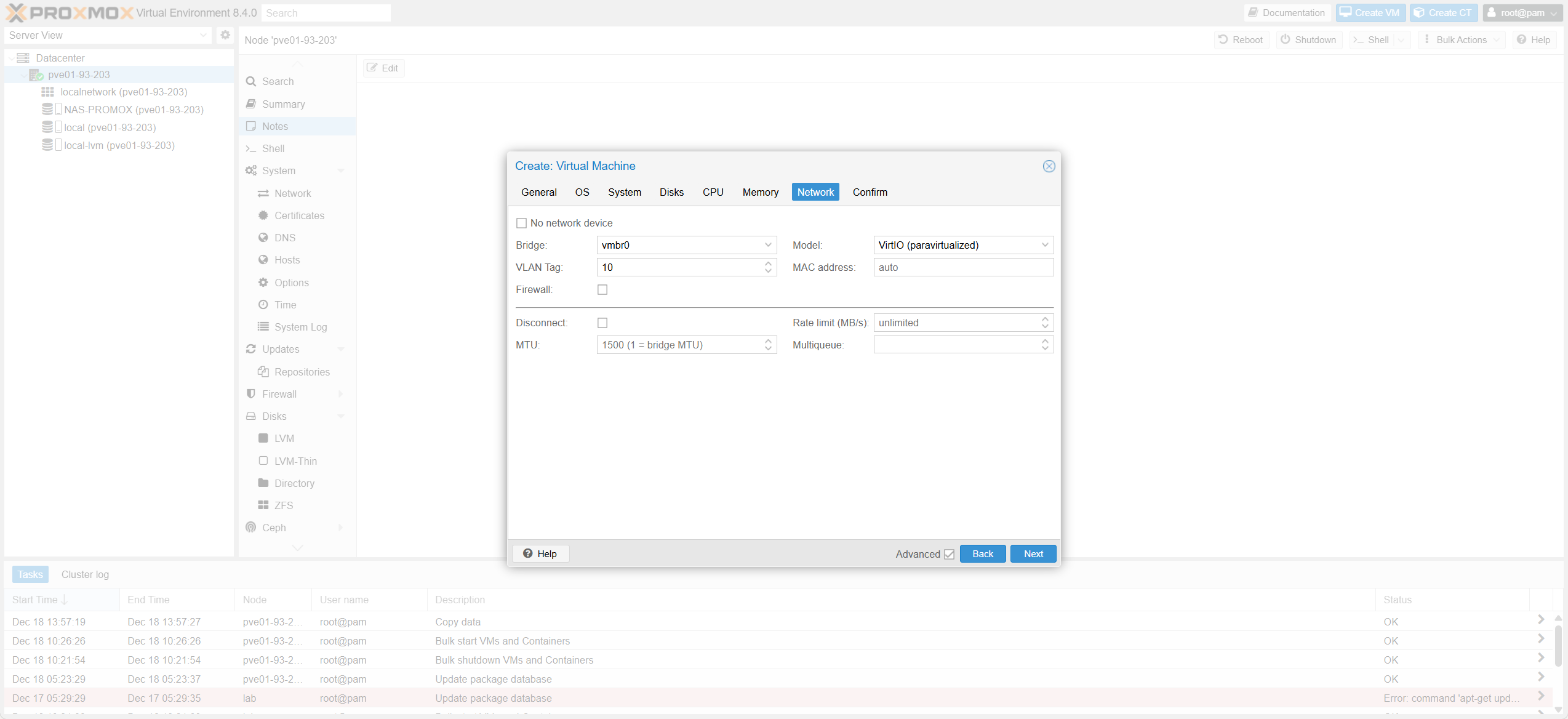Select the Summary view
This screenshot has height=719, width=1568.
[282, 103]
